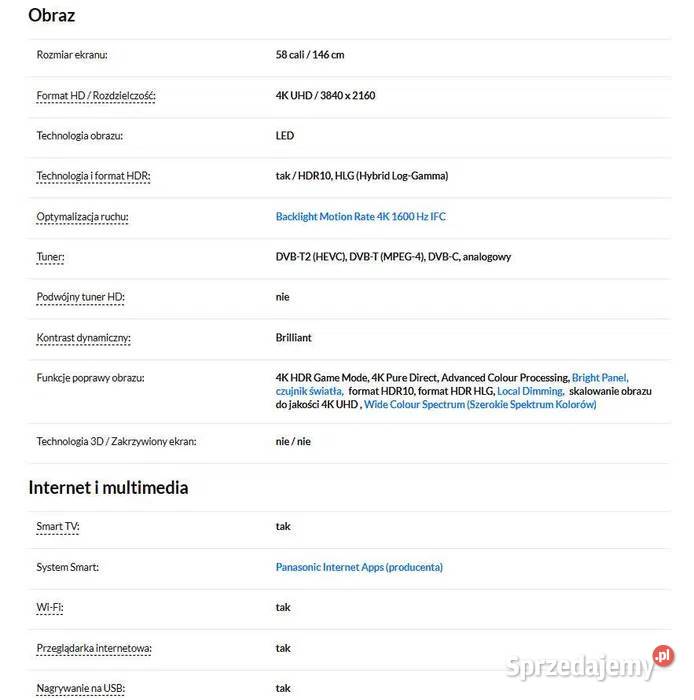Image resolution: width=694 pixels, height=700 pixels.
Task: Click the Internet i multimedia heading
Action: (108, 487)
